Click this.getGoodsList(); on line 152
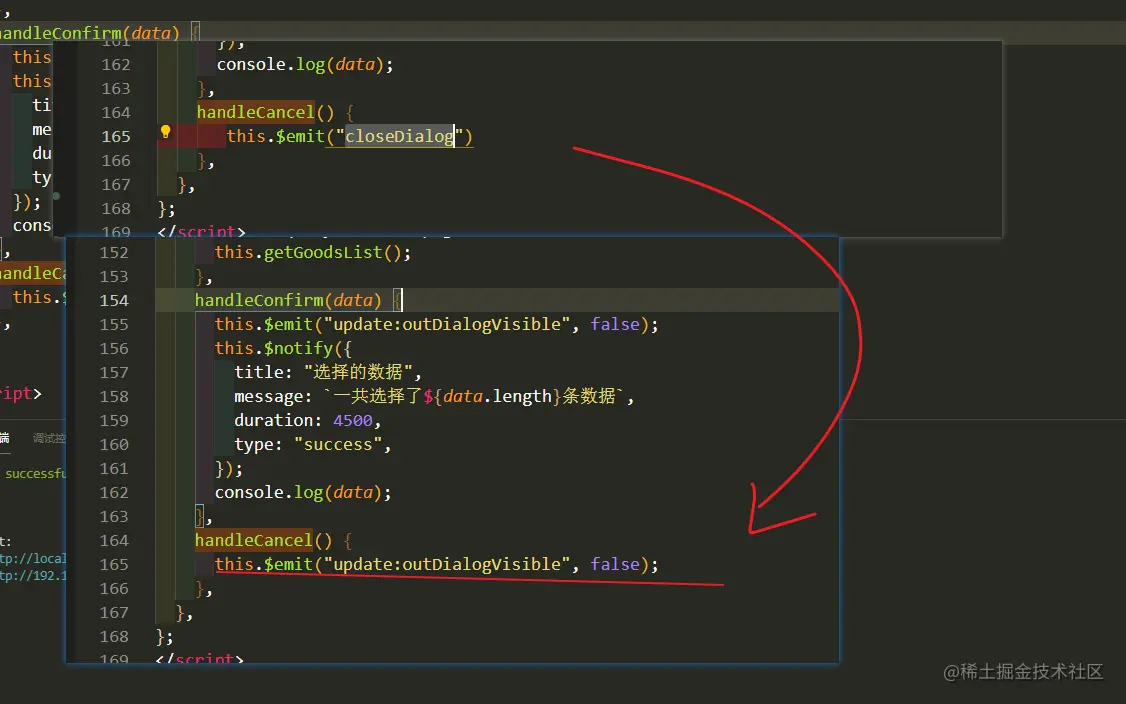 point(312,253)
